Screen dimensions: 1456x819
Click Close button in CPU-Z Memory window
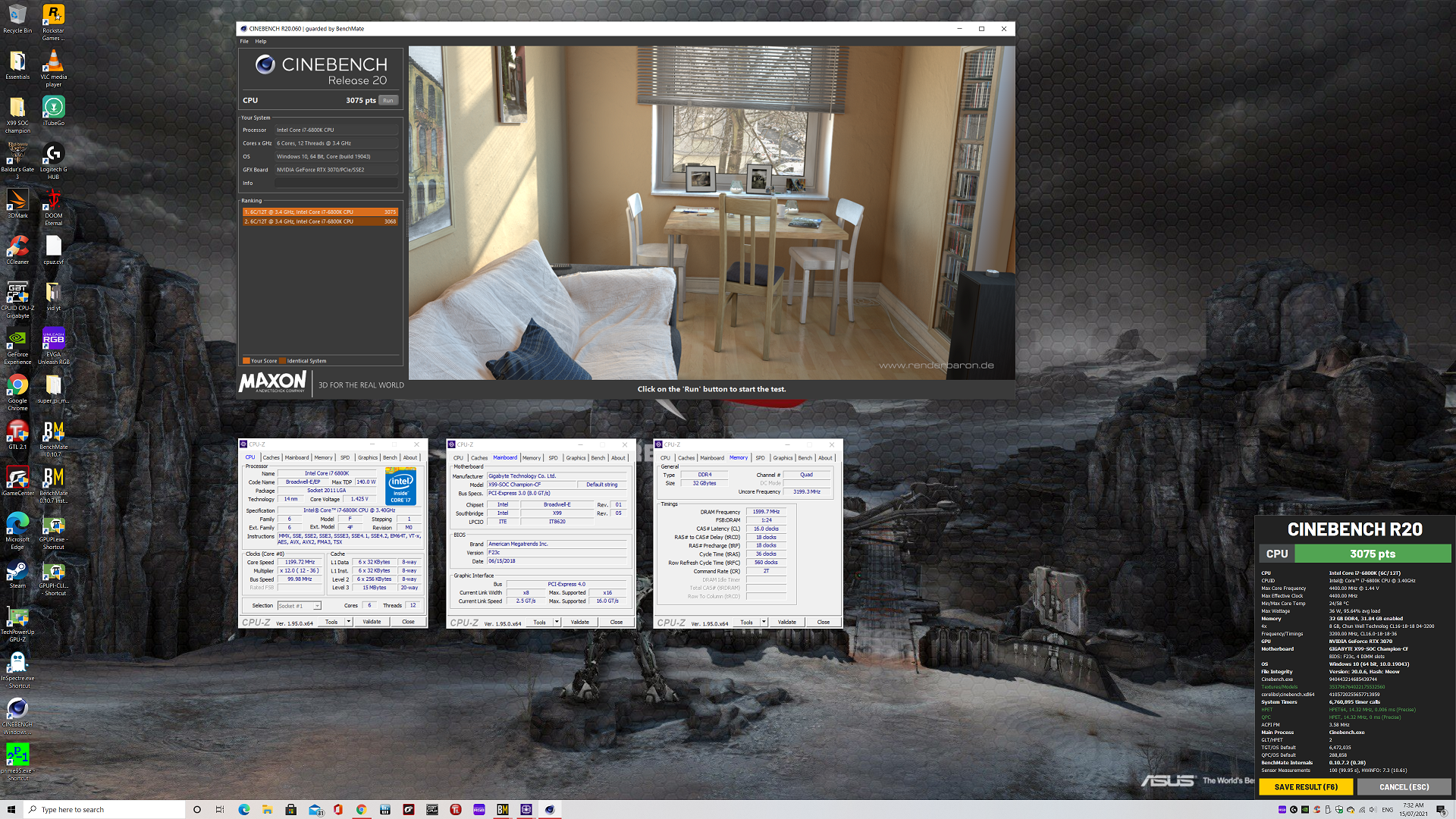click(x=824, y=622)
